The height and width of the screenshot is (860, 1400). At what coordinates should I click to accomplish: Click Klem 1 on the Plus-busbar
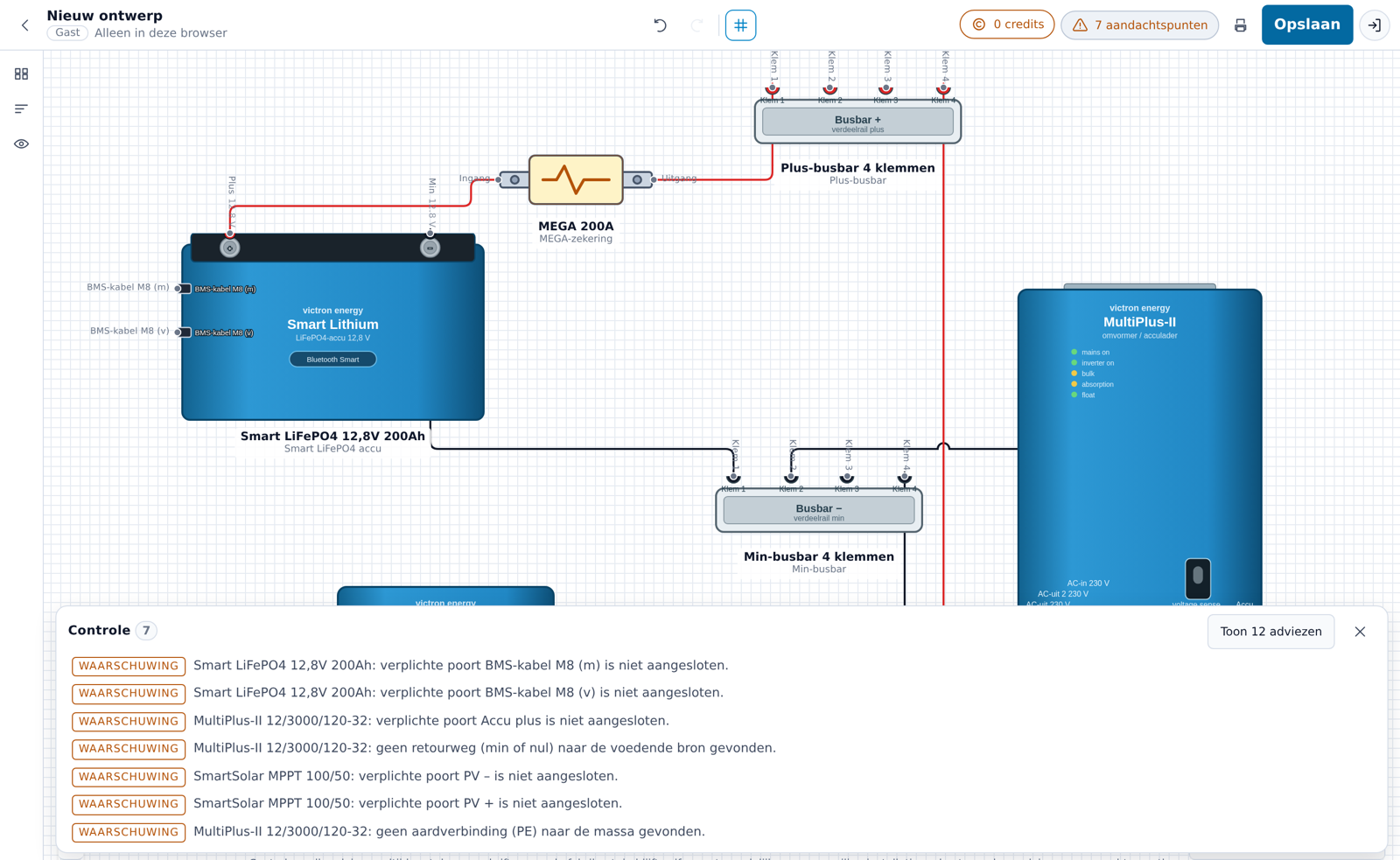click(x=772, y=89)
